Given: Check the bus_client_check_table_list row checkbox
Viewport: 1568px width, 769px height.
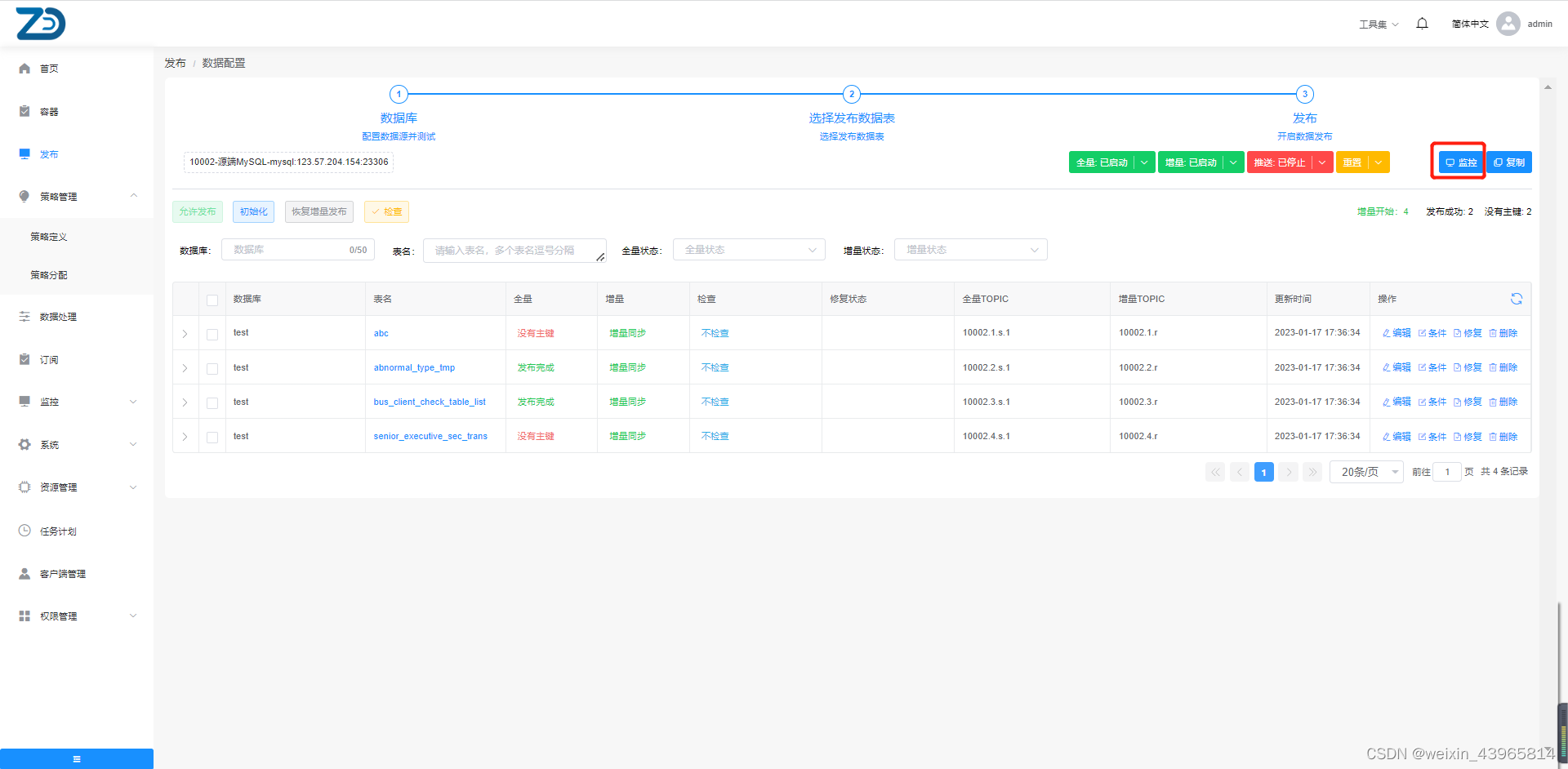Looking at the screenshot, I should 212,402.
